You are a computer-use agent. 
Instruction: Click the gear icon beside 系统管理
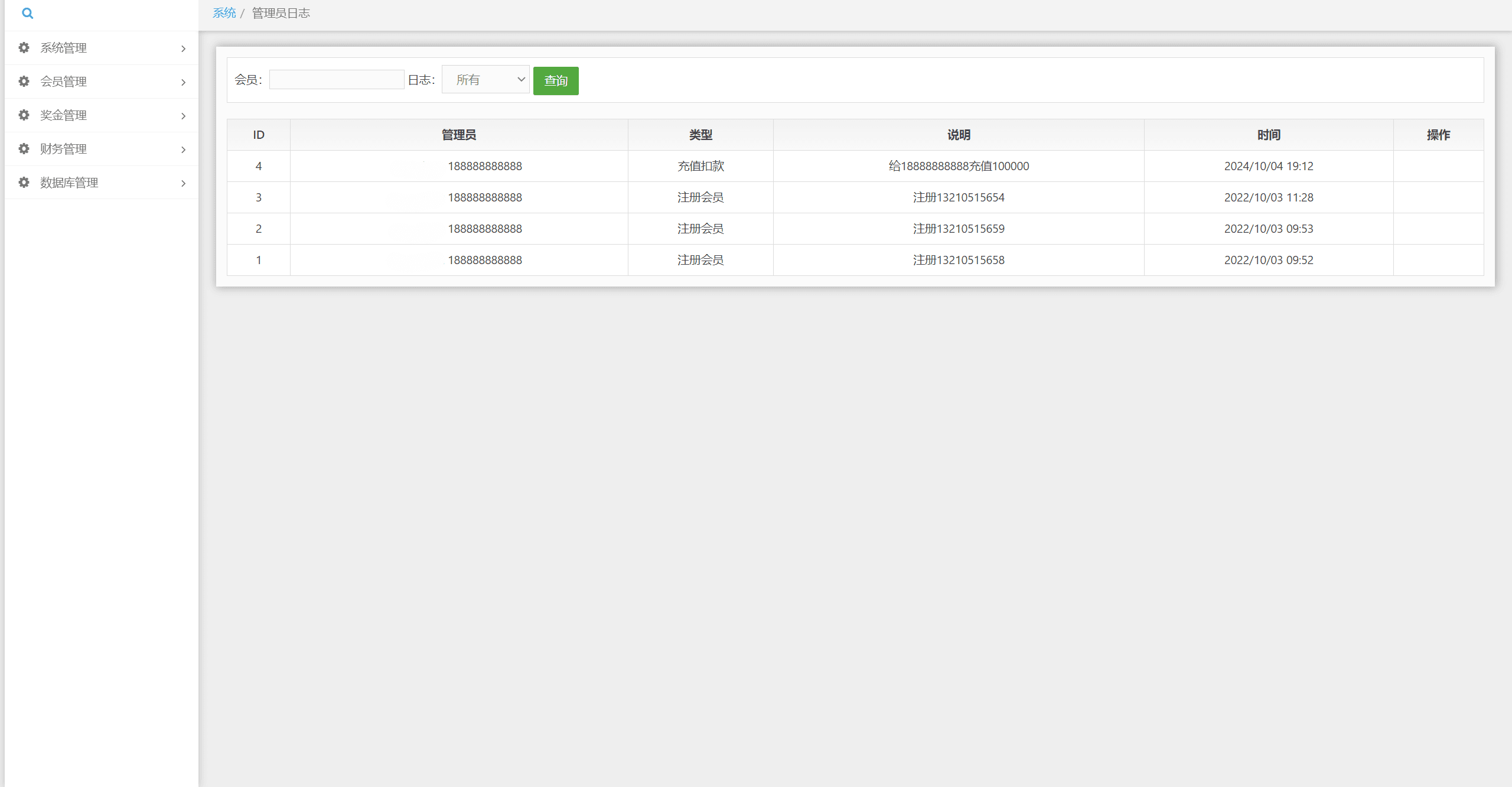(24, 48)
